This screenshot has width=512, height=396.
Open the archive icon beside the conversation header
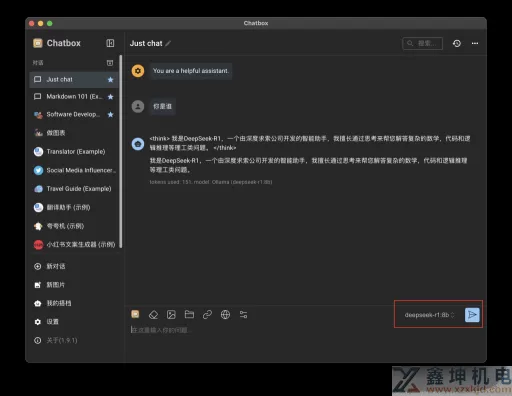pyautogui.click(x=110, y=63)
